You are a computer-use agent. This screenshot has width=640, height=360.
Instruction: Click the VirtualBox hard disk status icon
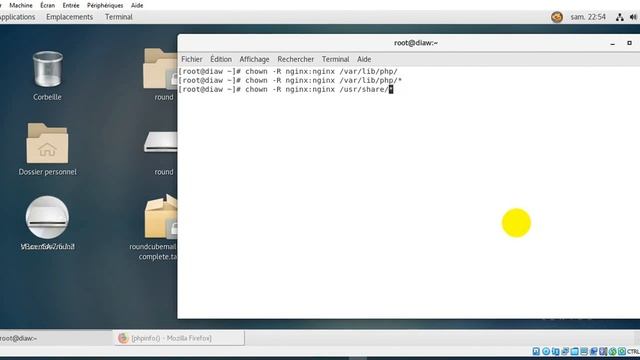(x=536, y=351)
